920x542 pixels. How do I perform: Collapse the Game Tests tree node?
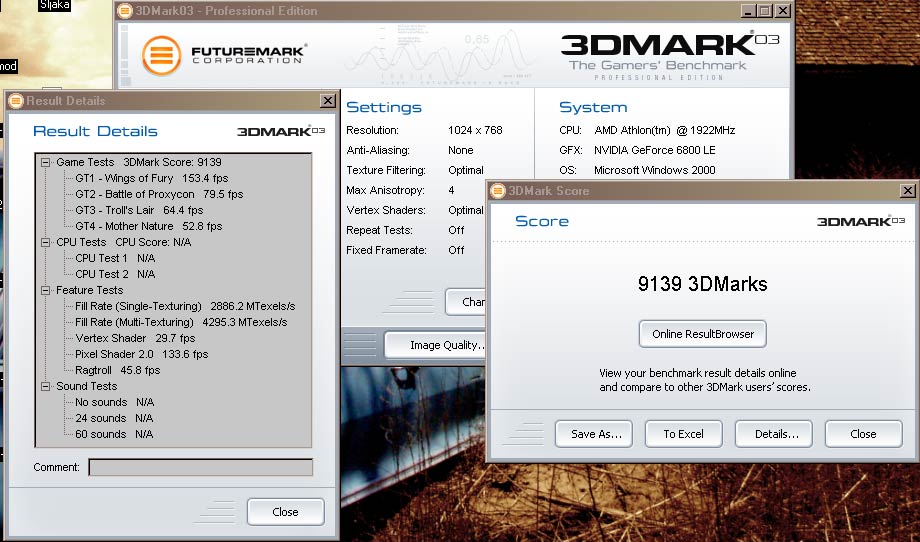pyautogui.click(x=46, y=162)
